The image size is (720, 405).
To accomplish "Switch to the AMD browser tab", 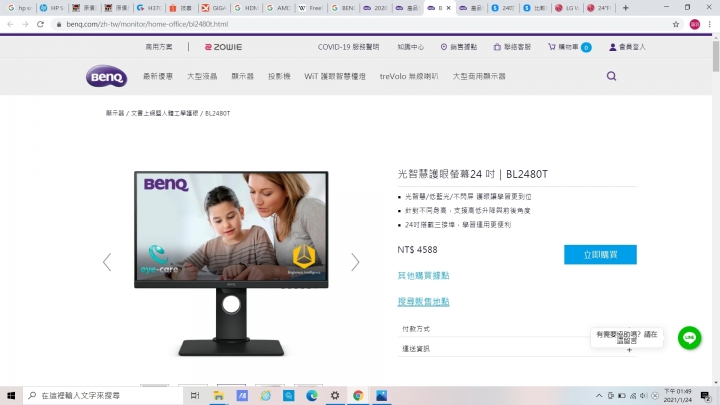I will (278, 8).
